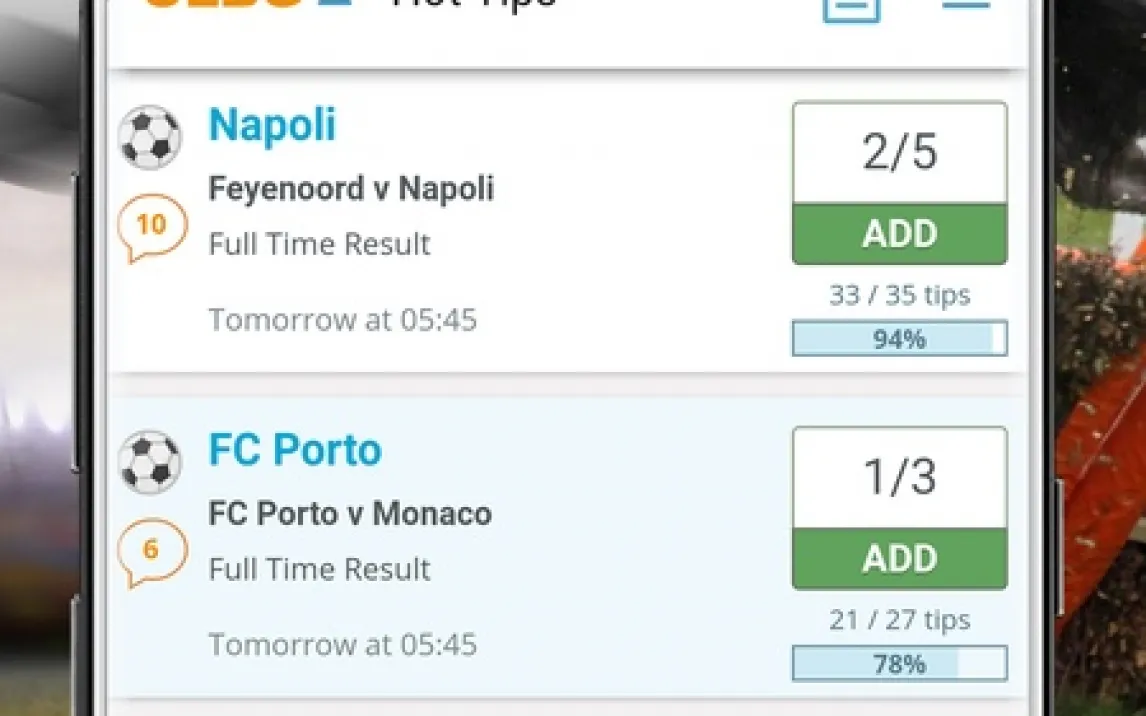Add FC Porto tip to bet slip
The image size is (1146, 716).
(x=899, y=559)
